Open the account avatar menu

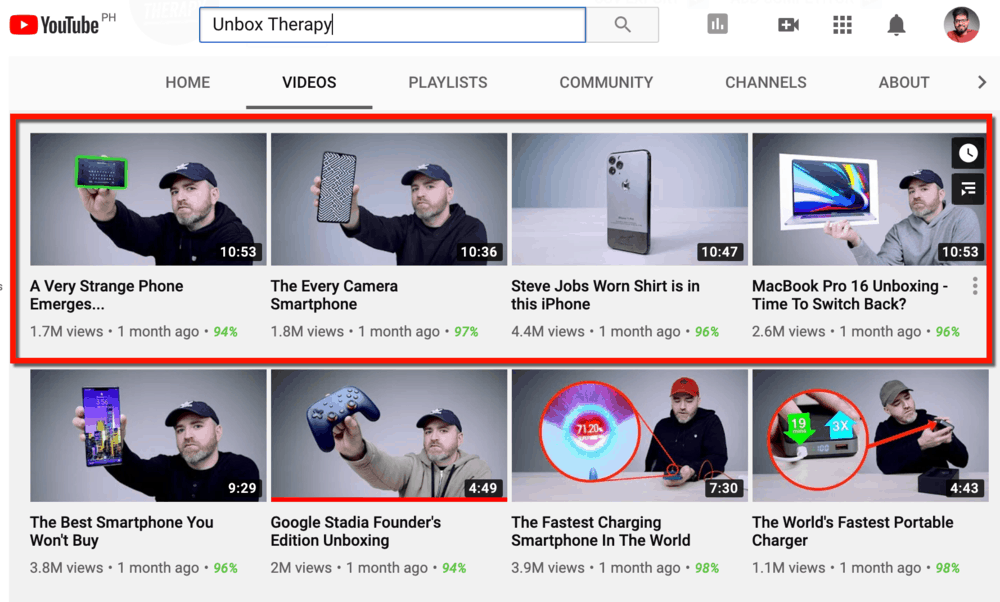click(x=962, y=25)
